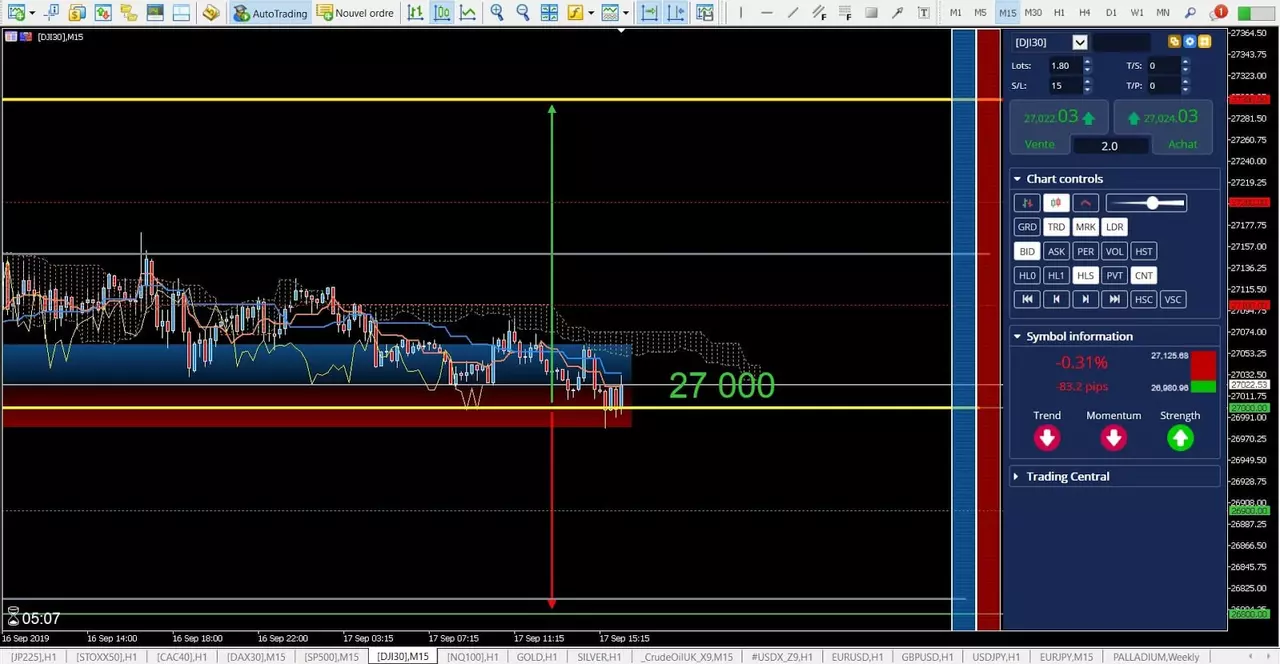The width and height of the screenshot is (1280, 664).
Task: Toggle ASK line display
Action: point(1056,251)
